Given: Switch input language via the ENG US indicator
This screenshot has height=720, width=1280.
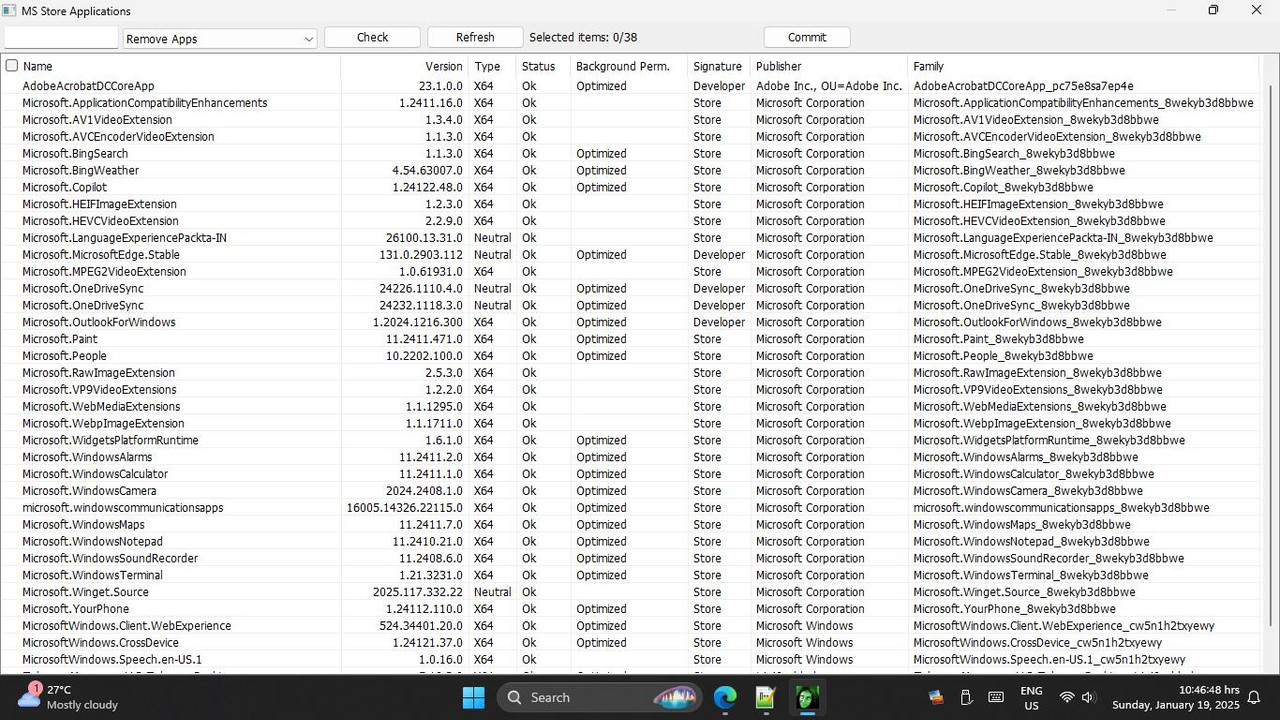Looking at the screenshot, I should point(1031,697).
